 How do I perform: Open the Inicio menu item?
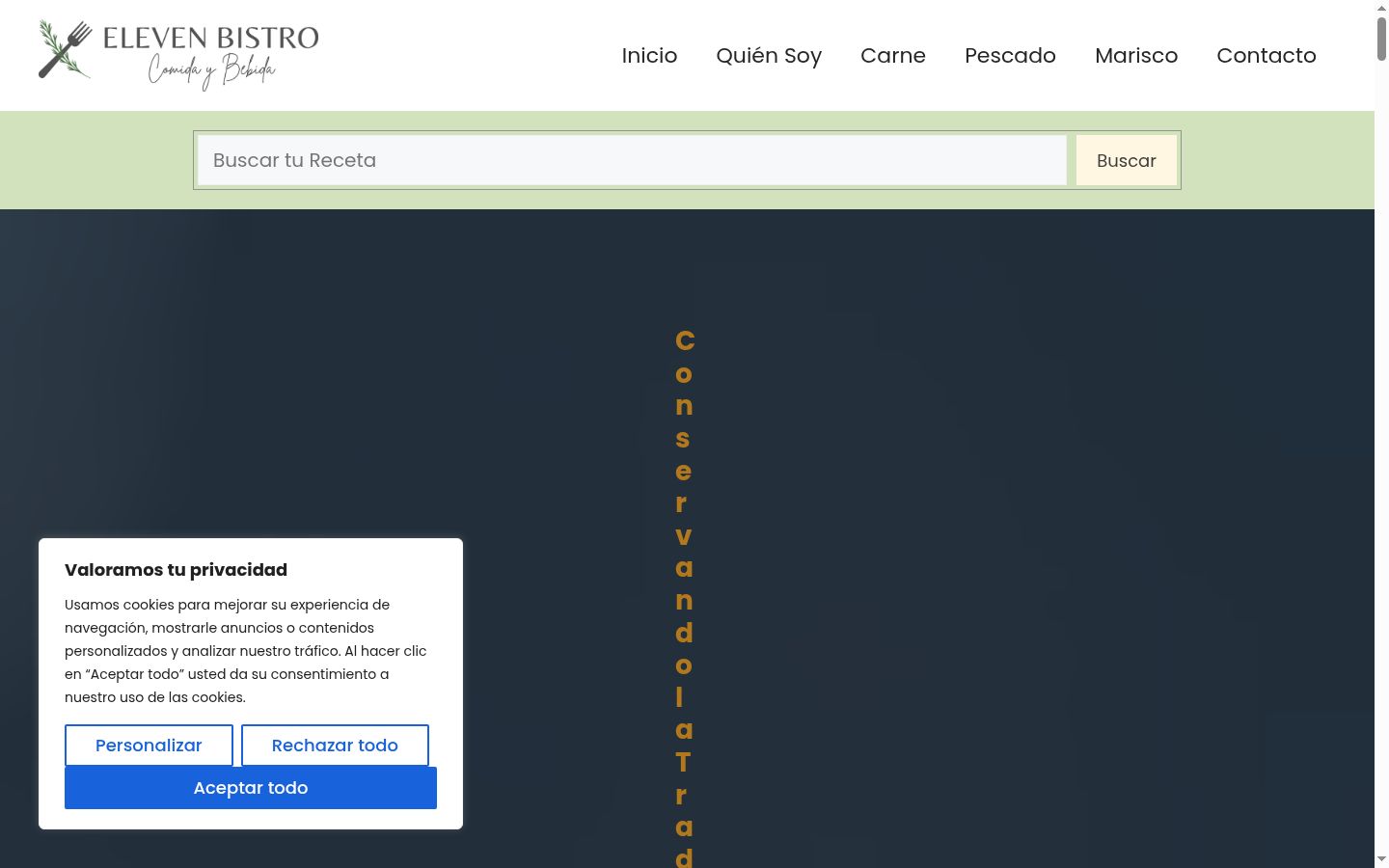pos(649,56)
